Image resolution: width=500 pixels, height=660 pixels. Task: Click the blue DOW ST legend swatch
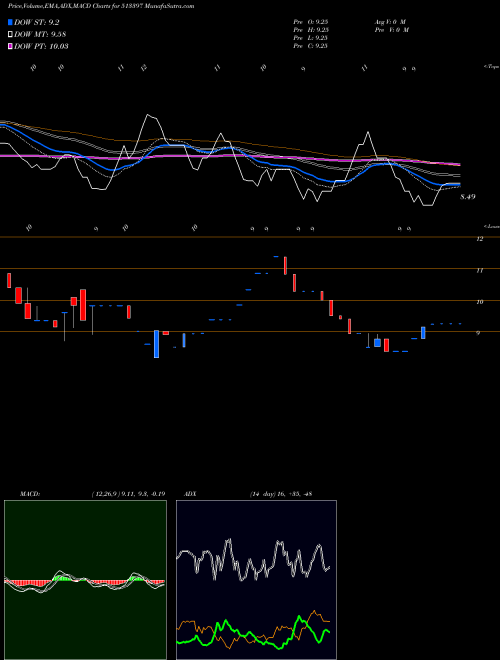pyautogui.click(x=10, y=22)
